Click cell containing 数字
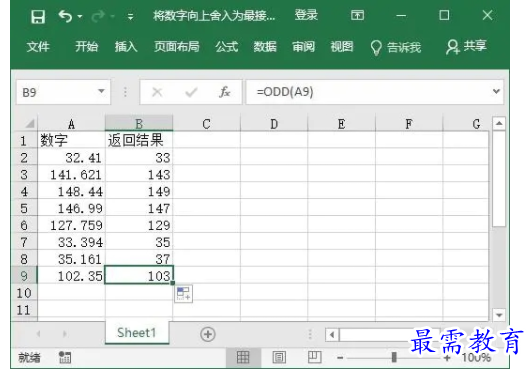This screenshot has height=373, width=532. 71,140
